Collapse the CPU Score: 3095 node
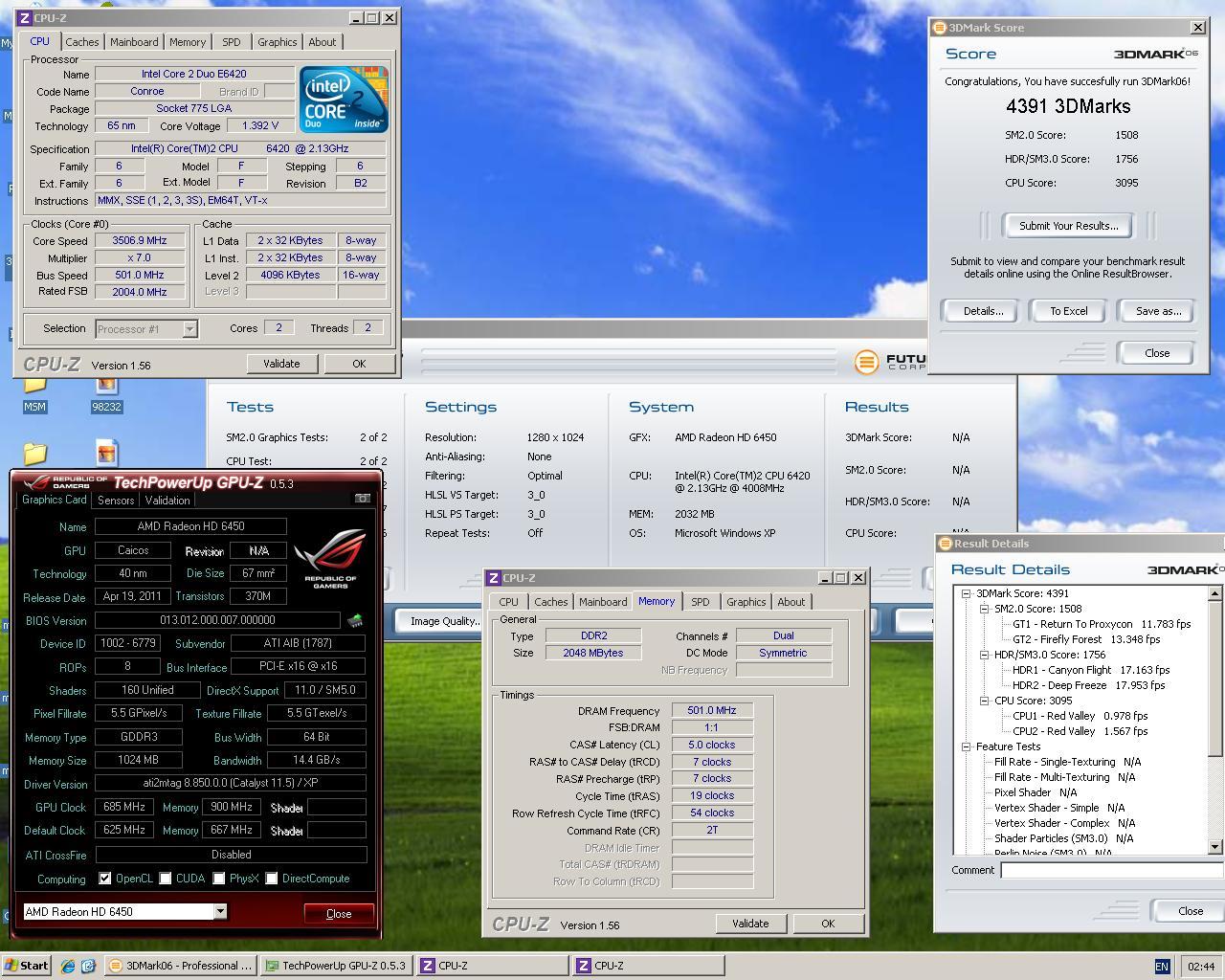 point(985,701)
